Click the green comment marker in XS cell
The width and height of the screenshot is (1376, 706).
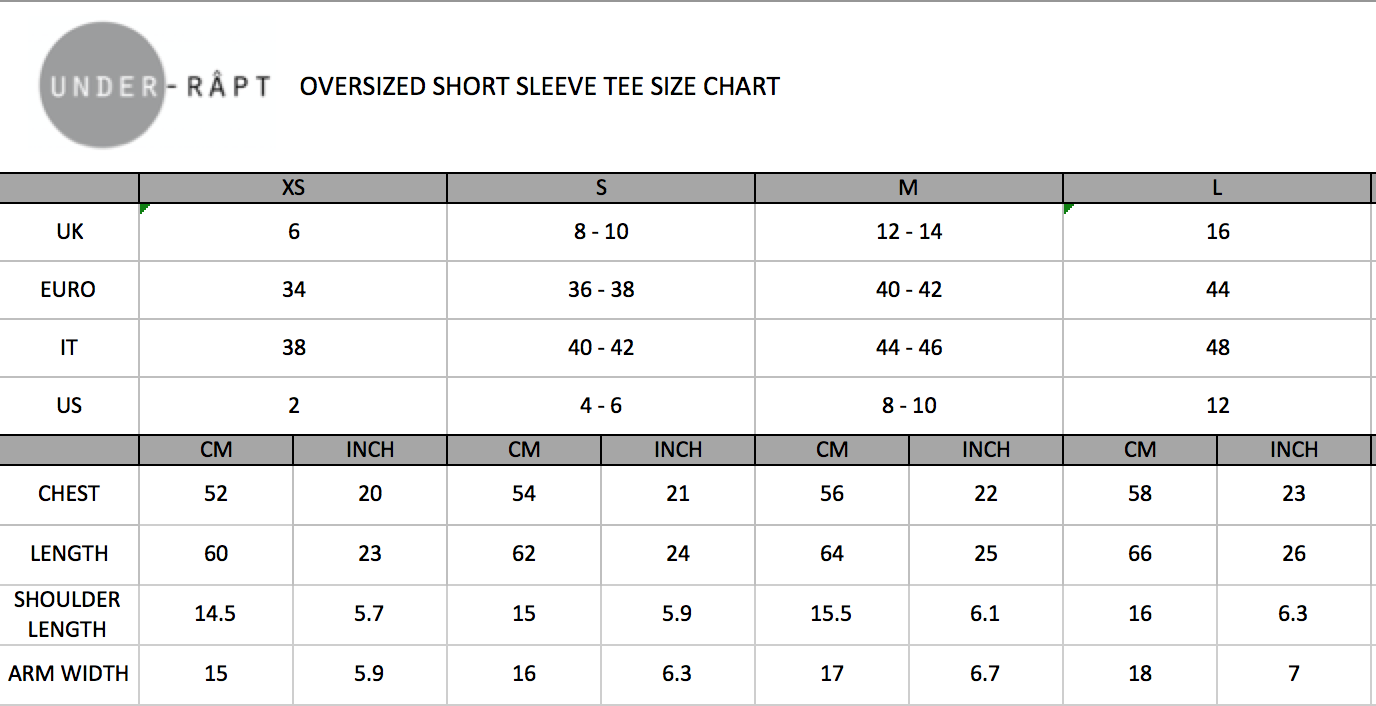(144, 208)
